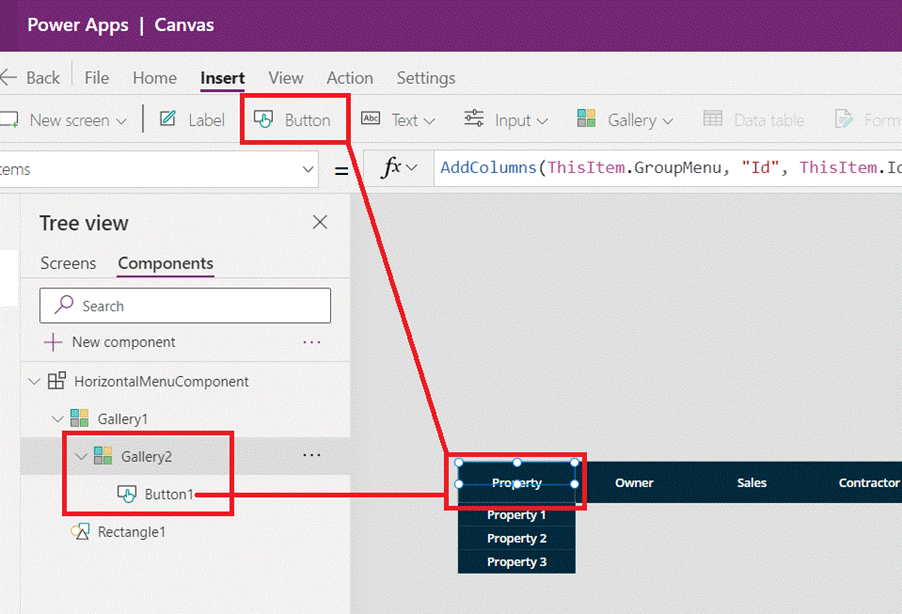The width and height of the screenshot is (902, 614).
Task: Expand the New screen dropdown arrow
Action: (x=121, y=121)
